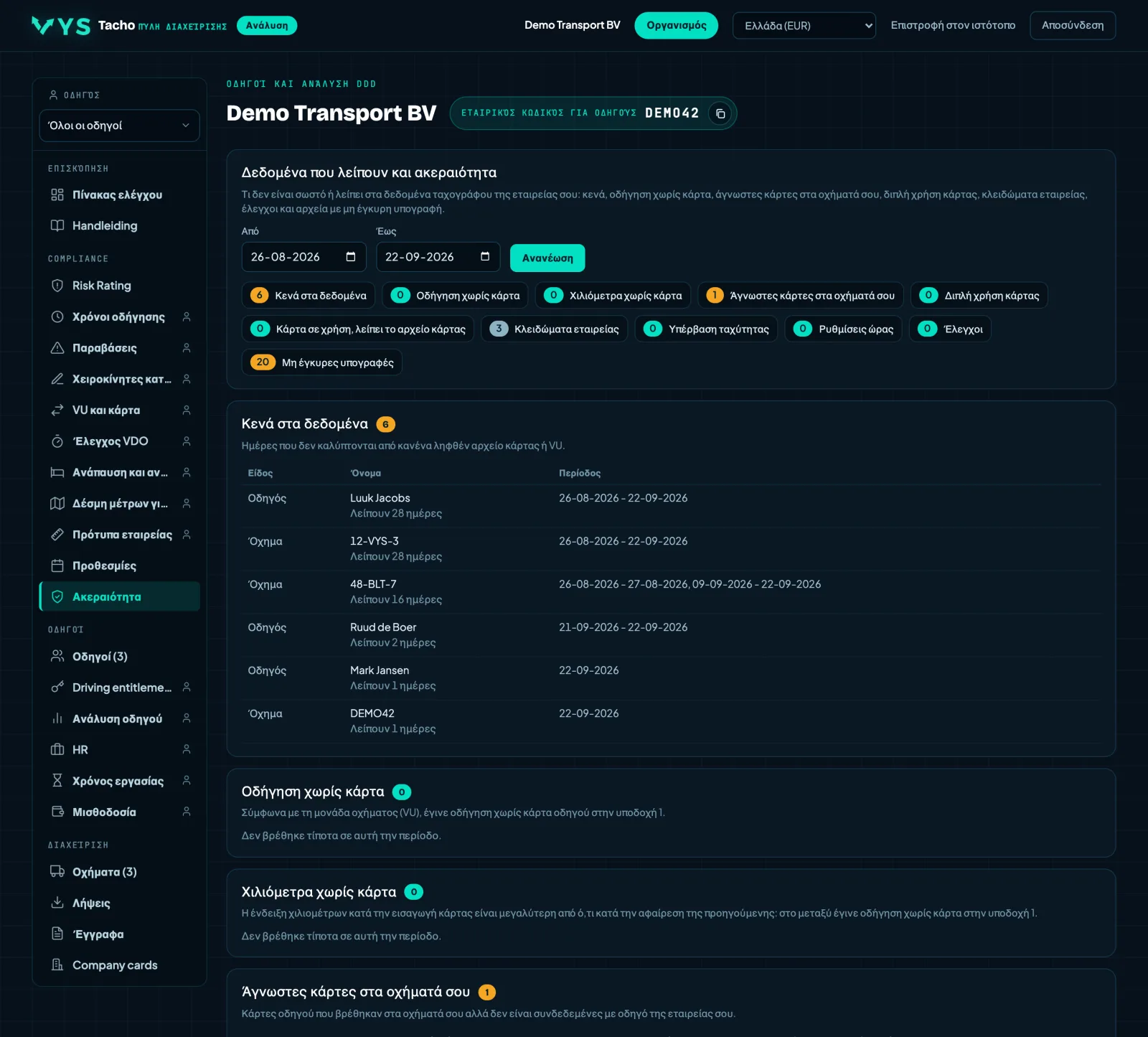This screenshot has width=1148, height=1037.
Task: Open Έγγραφα documents page
Action: click(x=119, y=934)
